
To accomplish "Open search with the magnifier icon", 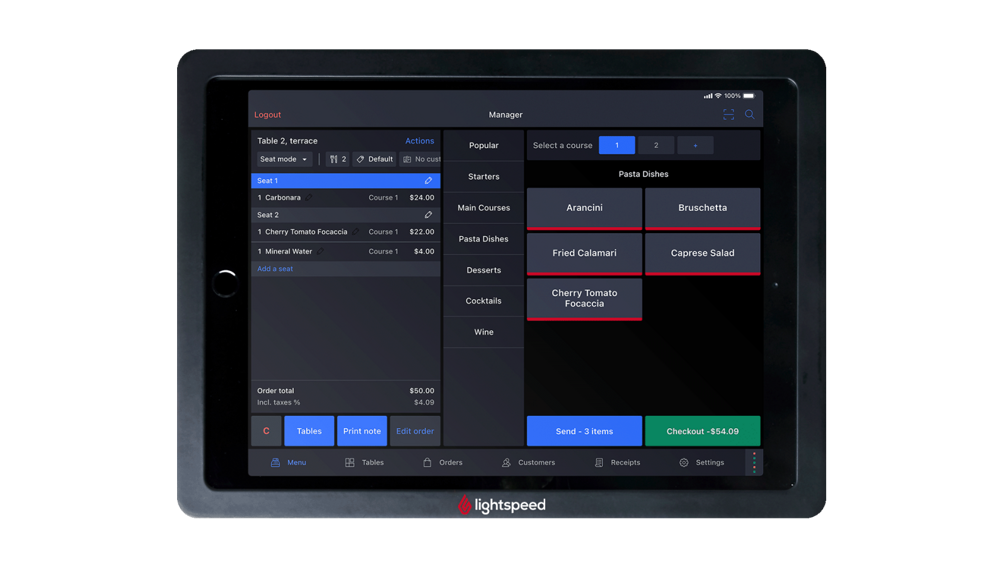I will pyautogui.click(x=750, y=115).
